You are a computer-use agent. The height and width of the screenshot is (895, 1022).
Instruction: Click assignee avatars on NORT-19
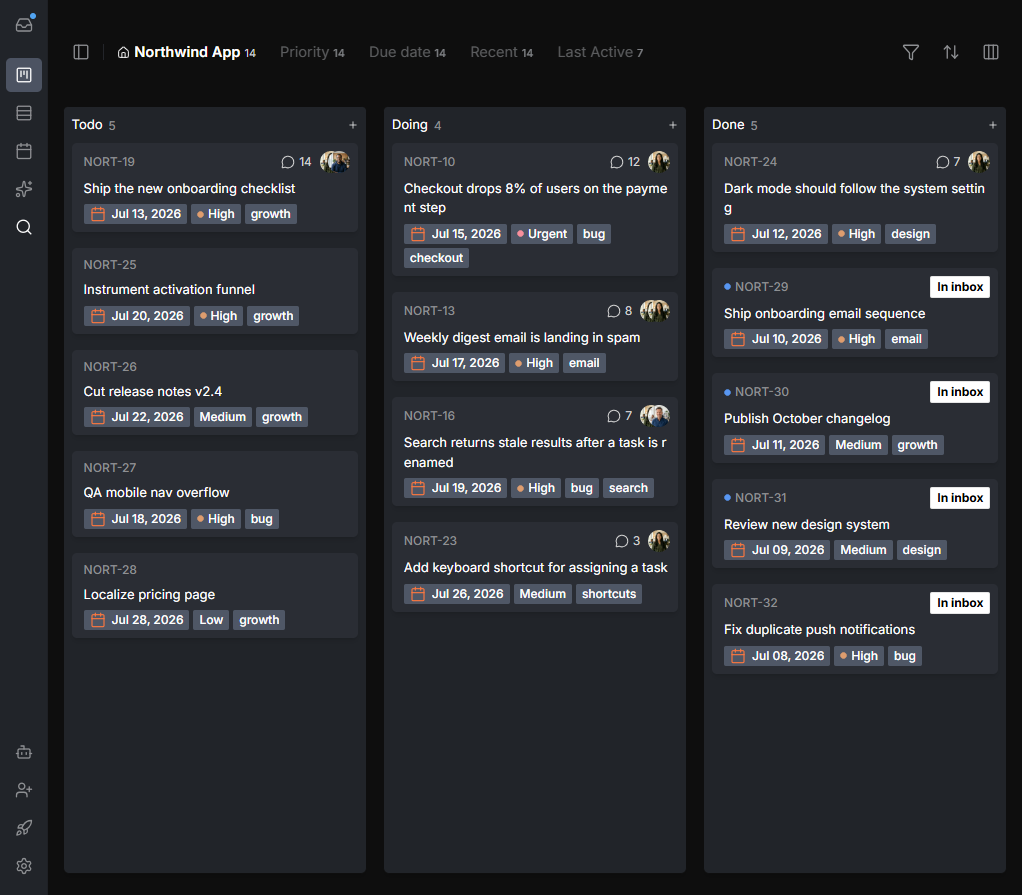click(335, 162)
